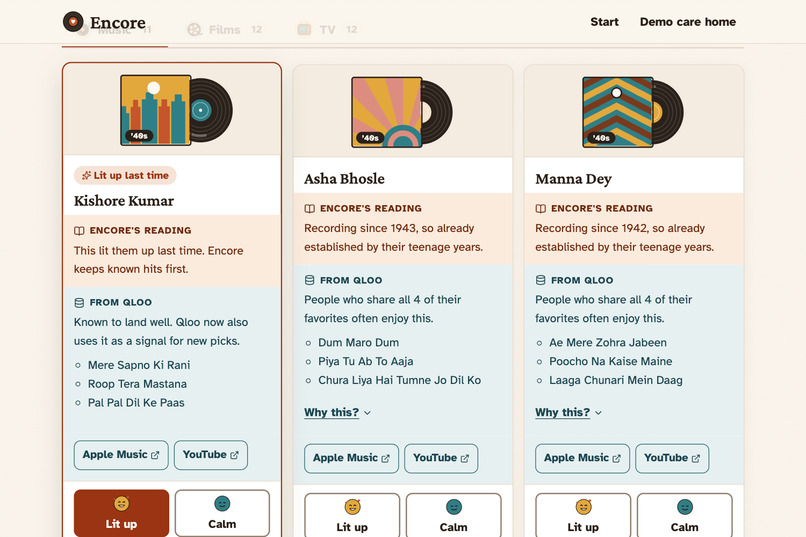Click song 'Poocho Na Kaise Maine'
The height and width of the screenshot is (537, 806).
(611, 362)
